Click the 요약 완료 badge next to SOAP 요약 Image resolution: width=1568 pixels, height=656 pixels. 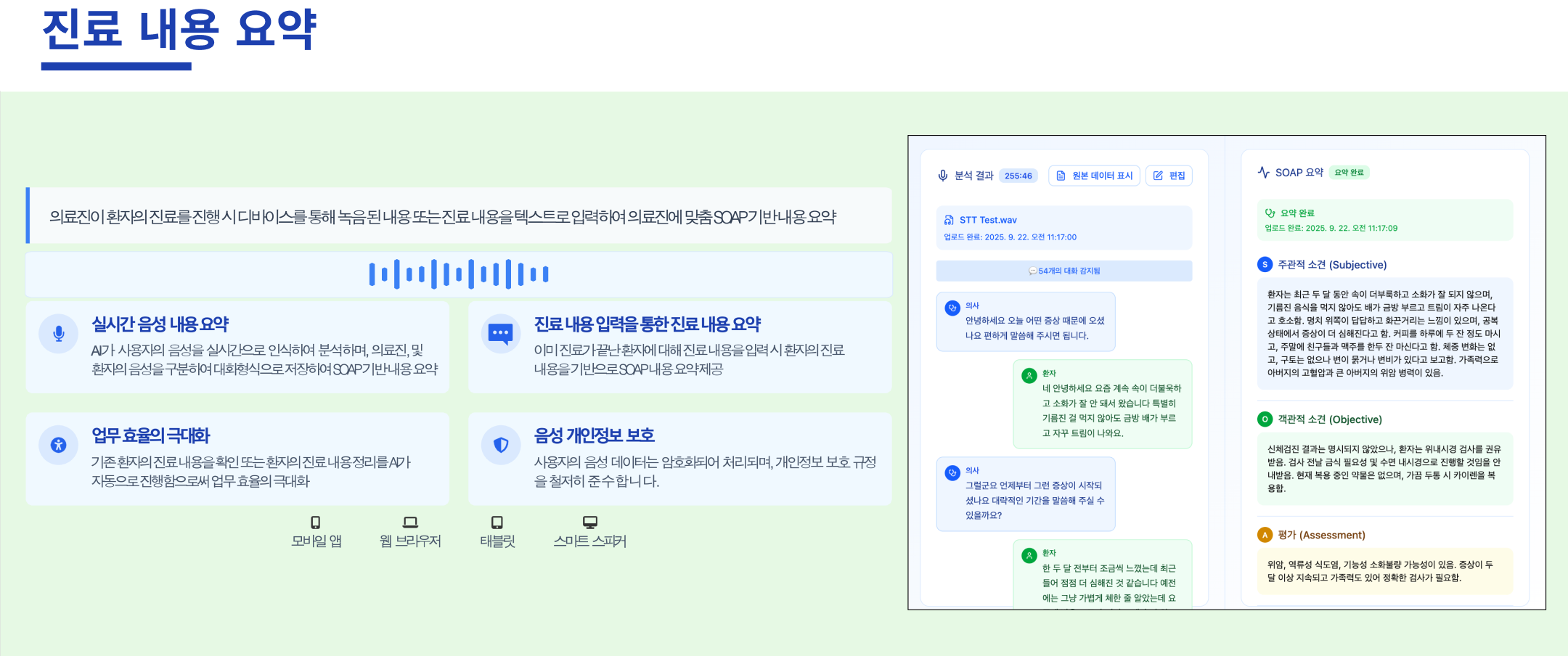pos(1349,173)
